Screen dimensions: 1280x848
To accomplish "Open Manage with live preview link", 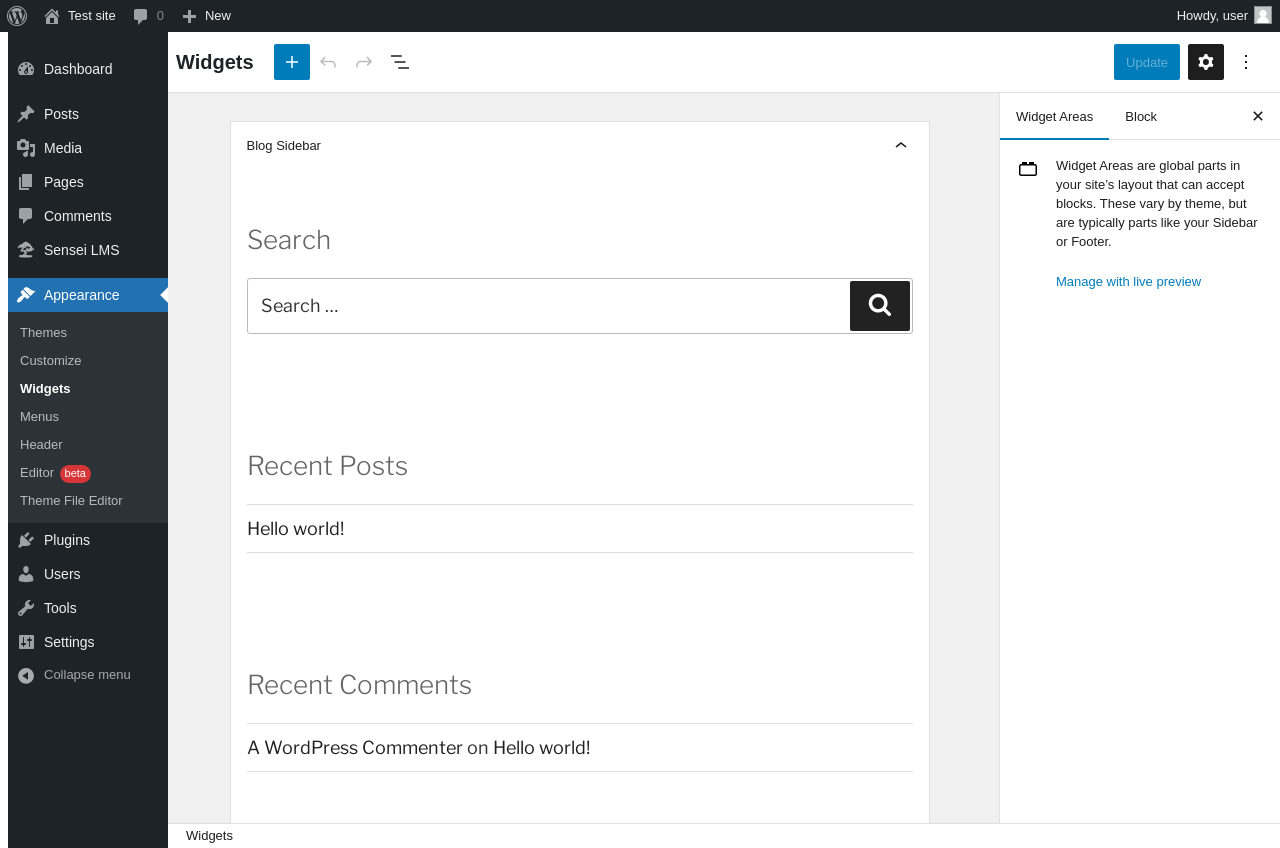I will point(1128,282).
